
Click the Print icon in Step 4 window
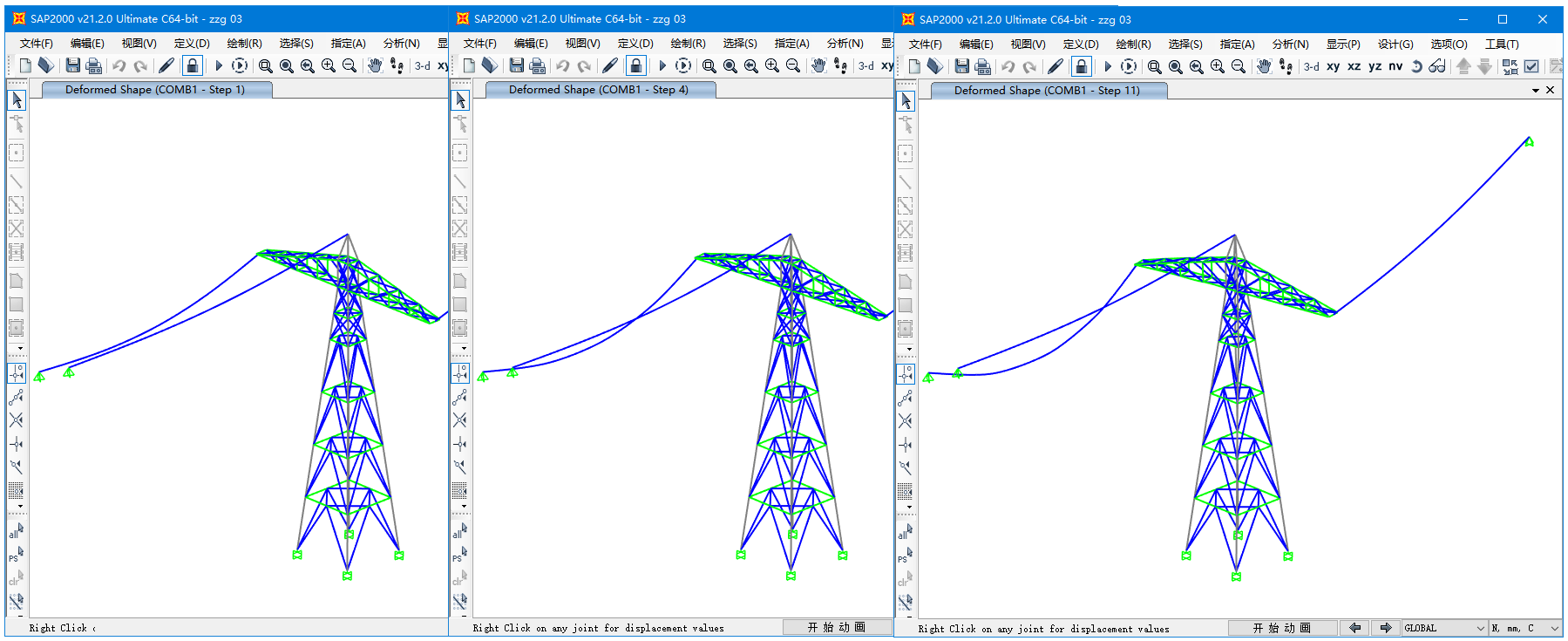pos(538,65)
